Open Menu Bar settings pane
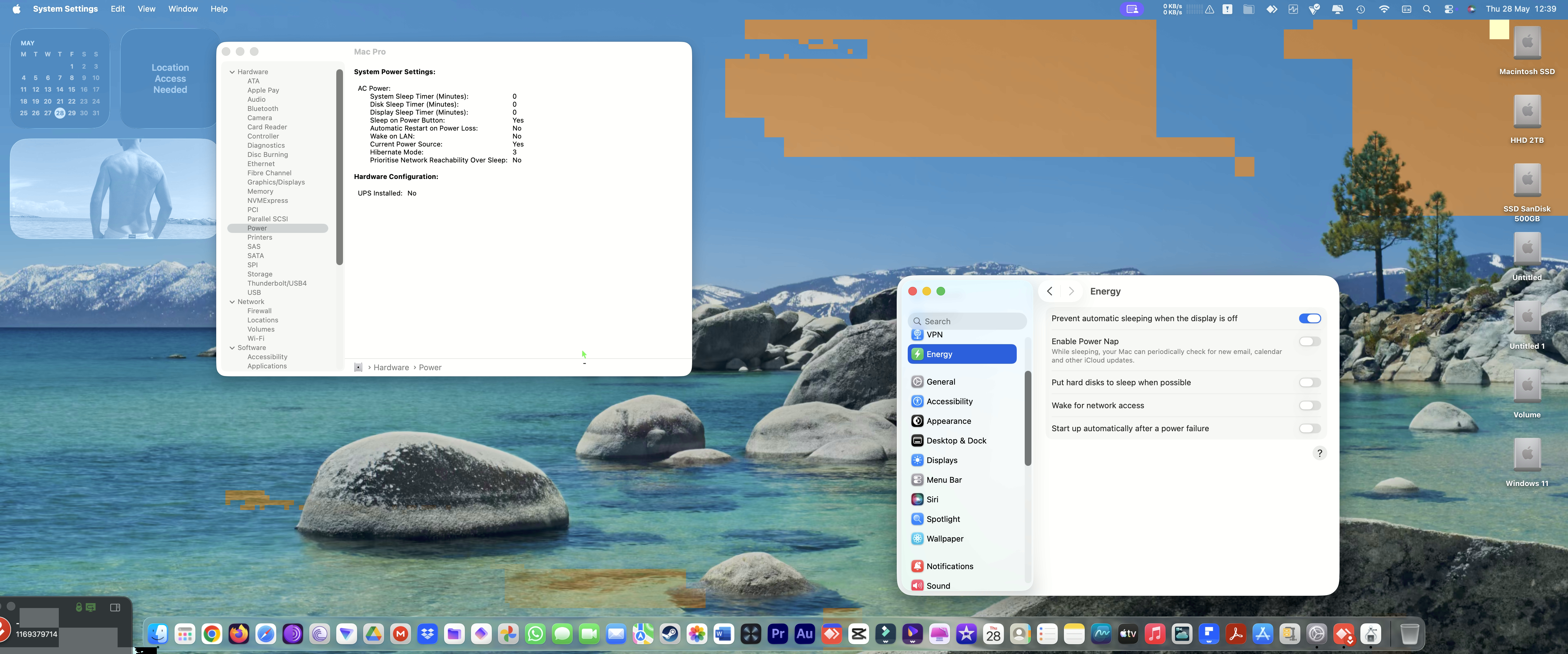This screenshot has width=1568, height=654. pyautogui.click(x=962, y=480)
